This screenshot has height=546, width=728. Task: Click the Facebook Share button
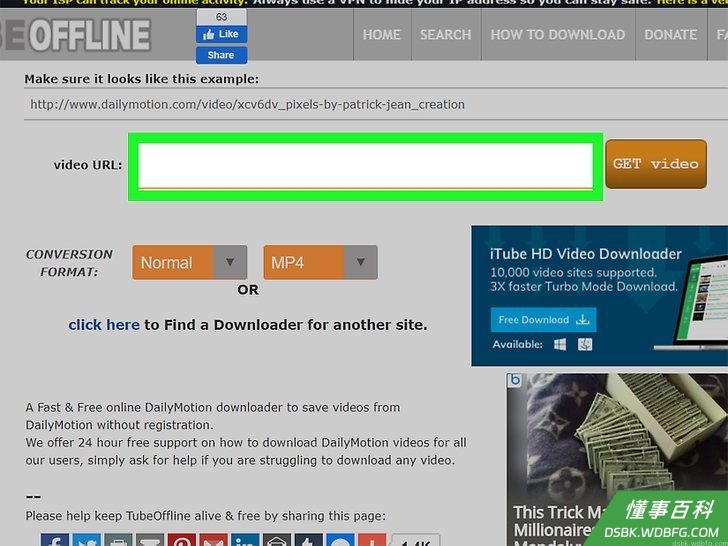[221, 55]
